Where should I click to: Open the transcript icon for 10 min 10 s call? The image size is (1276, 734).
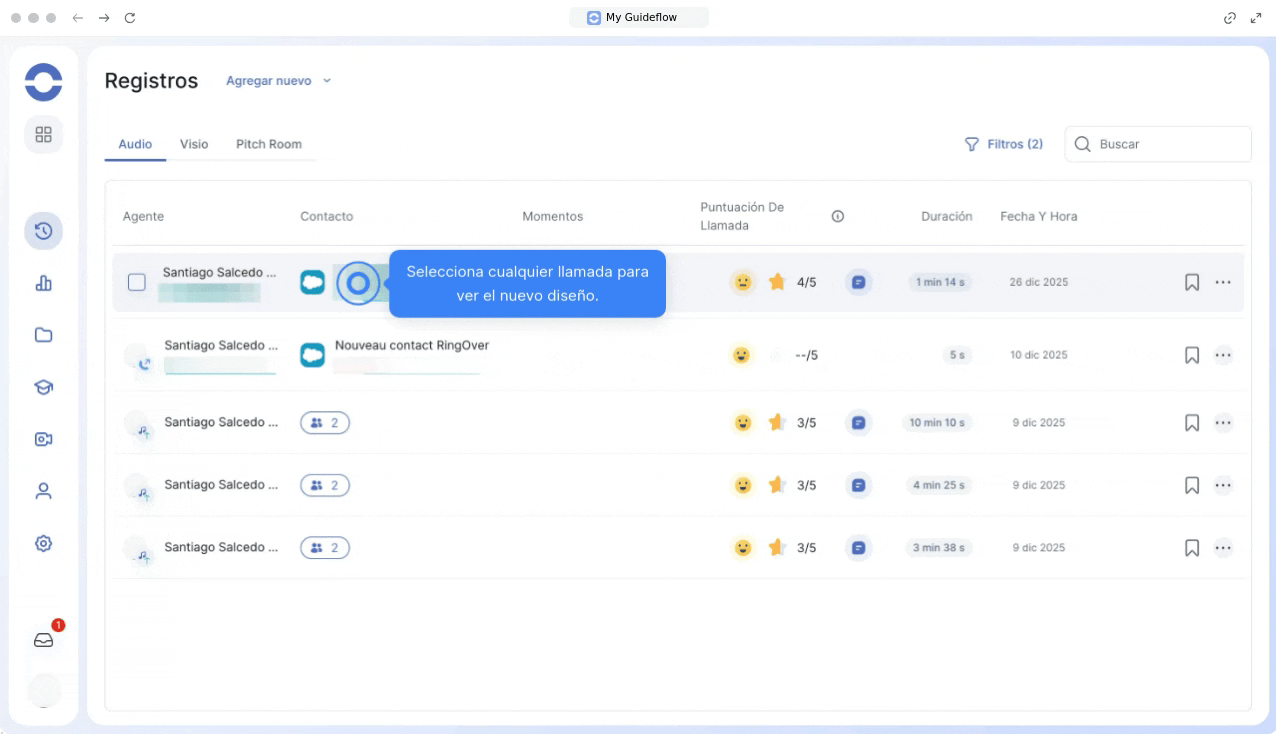858,423
